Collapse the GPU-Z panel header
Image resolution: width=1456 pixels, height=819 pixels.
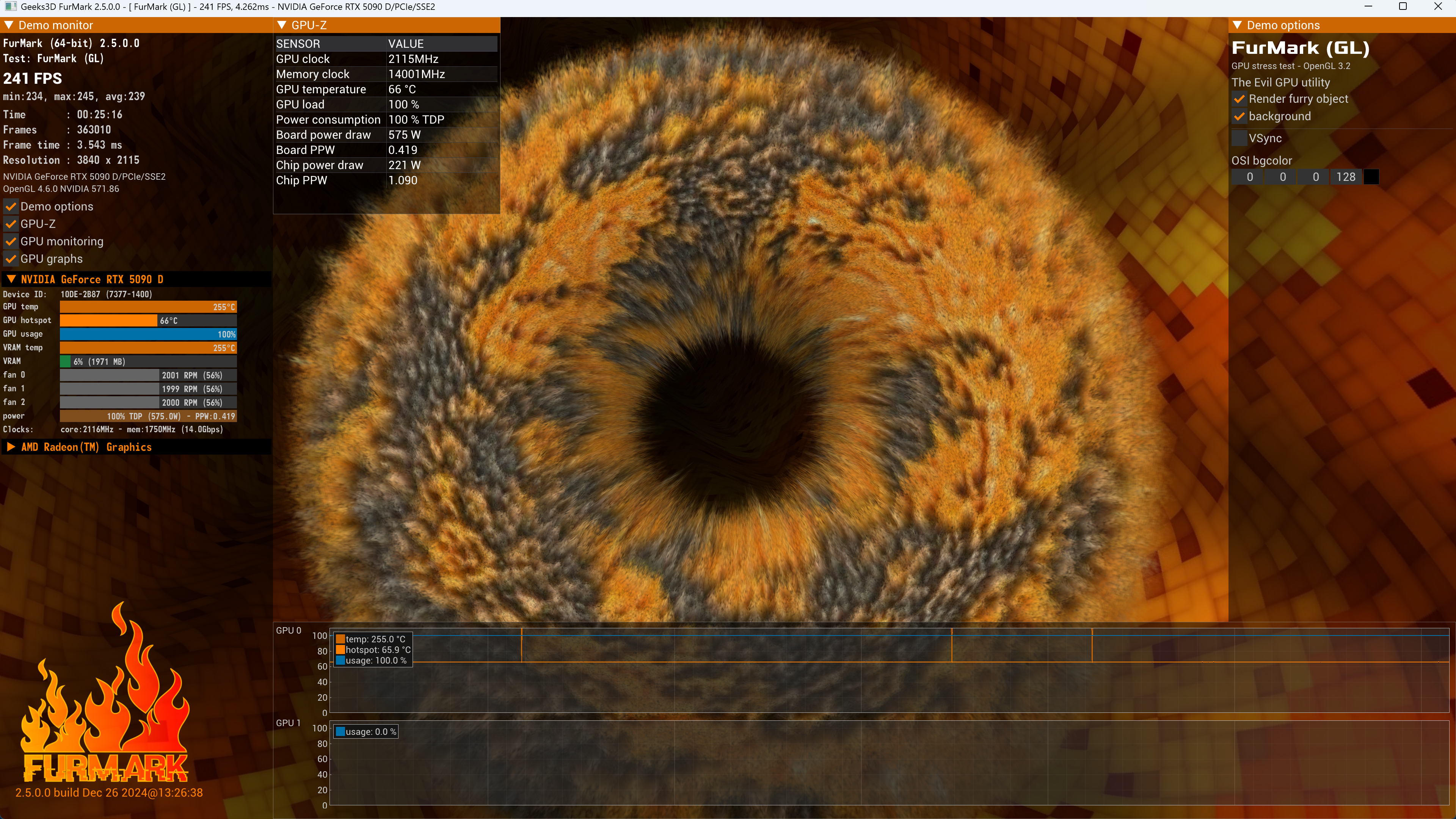[x=282, y=25]
